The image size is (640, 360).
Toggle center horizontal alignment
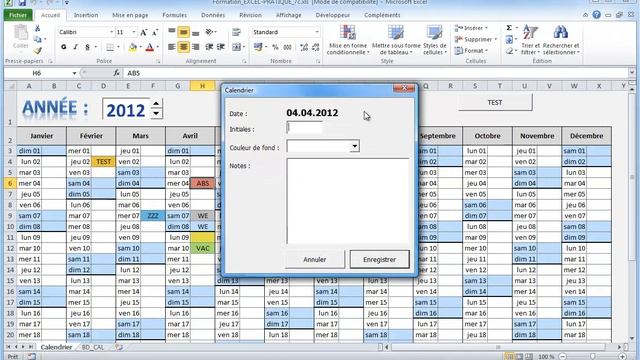pos(184,47)
